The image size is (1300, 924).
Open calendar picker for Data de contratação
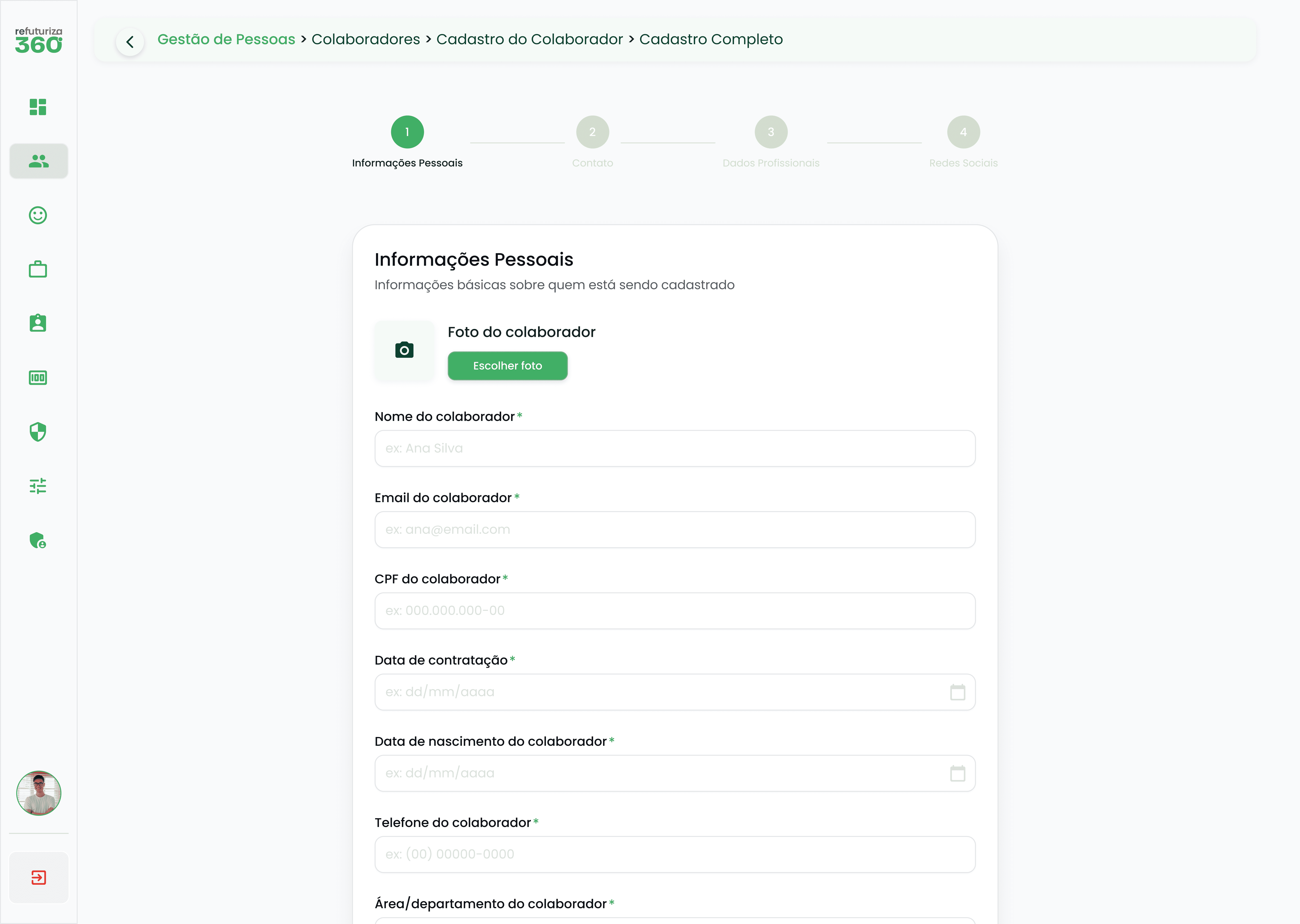[957, 692]
